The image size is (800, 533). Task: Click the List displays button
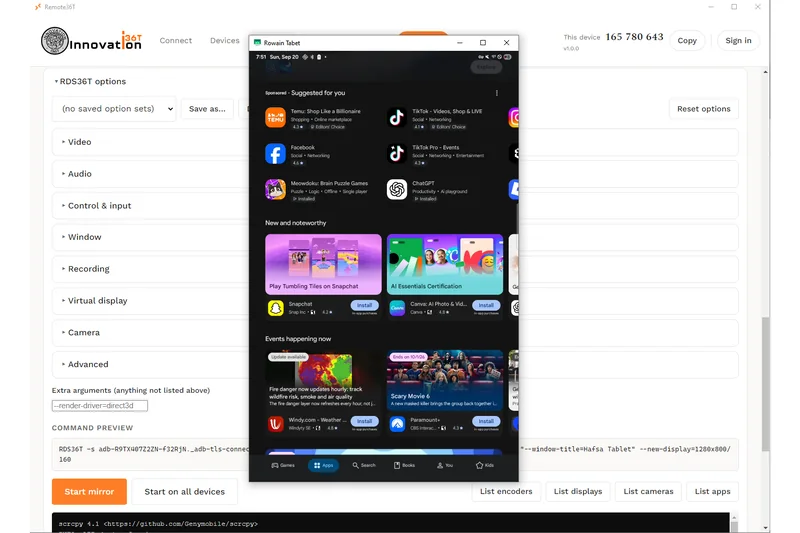pyautogui.click(x=578, y=491)
